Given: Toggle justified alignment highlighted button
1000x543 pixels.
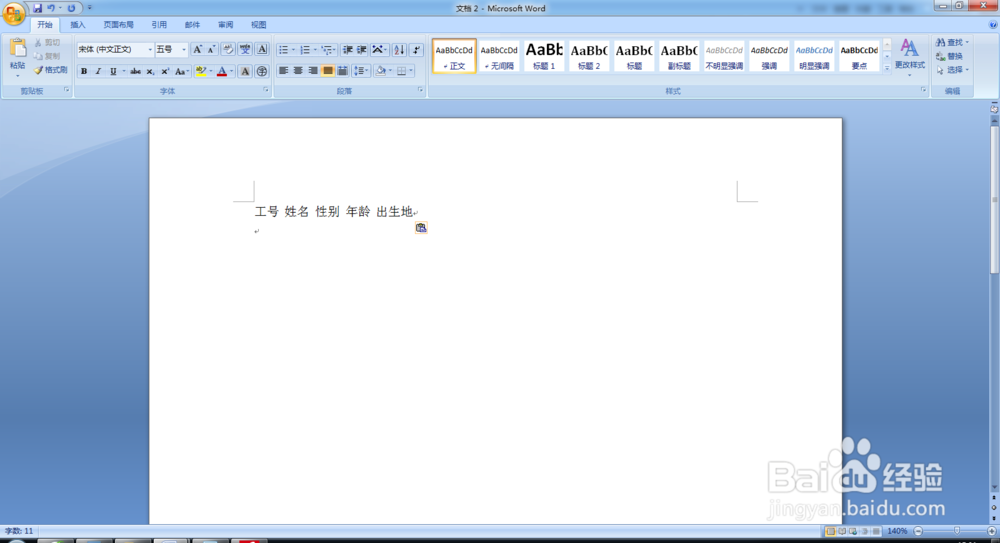Looking at the screenshot, I should [x=327, y=71].
